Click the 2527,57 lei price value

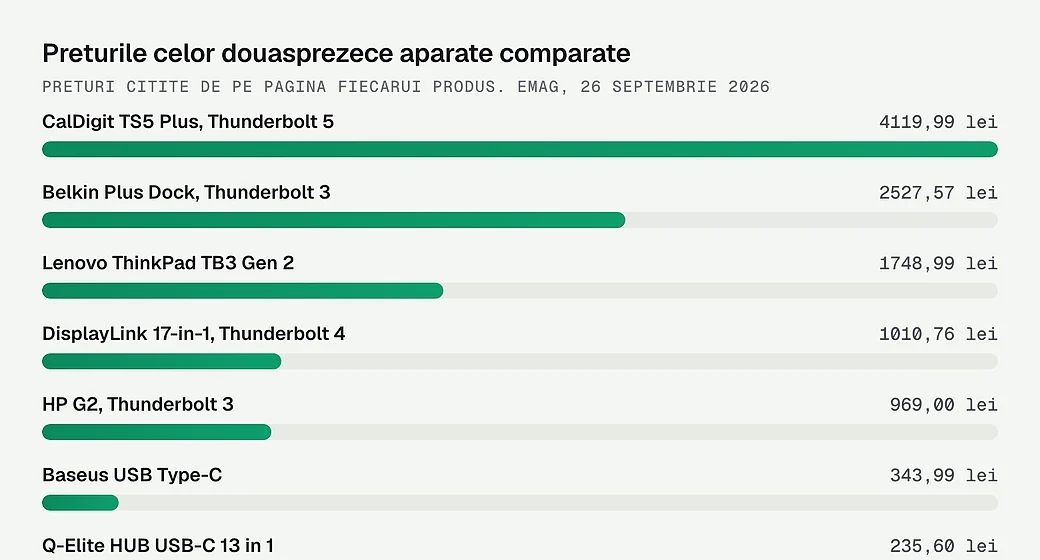[938, 193]
